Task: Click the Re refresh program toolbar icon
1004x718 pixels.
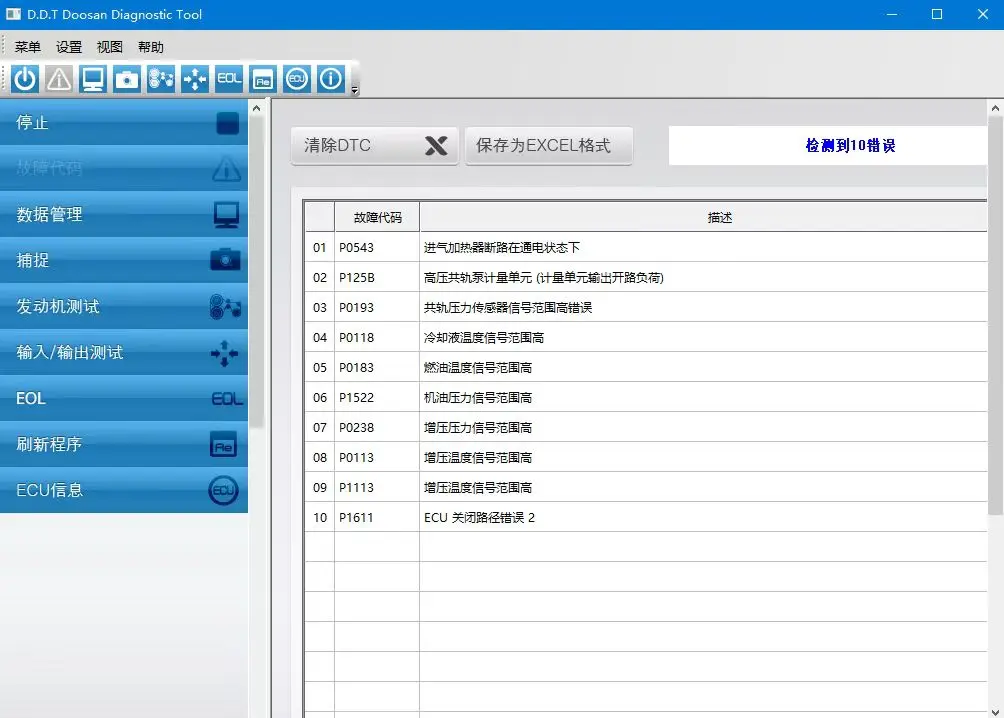Action: [263, 79]
